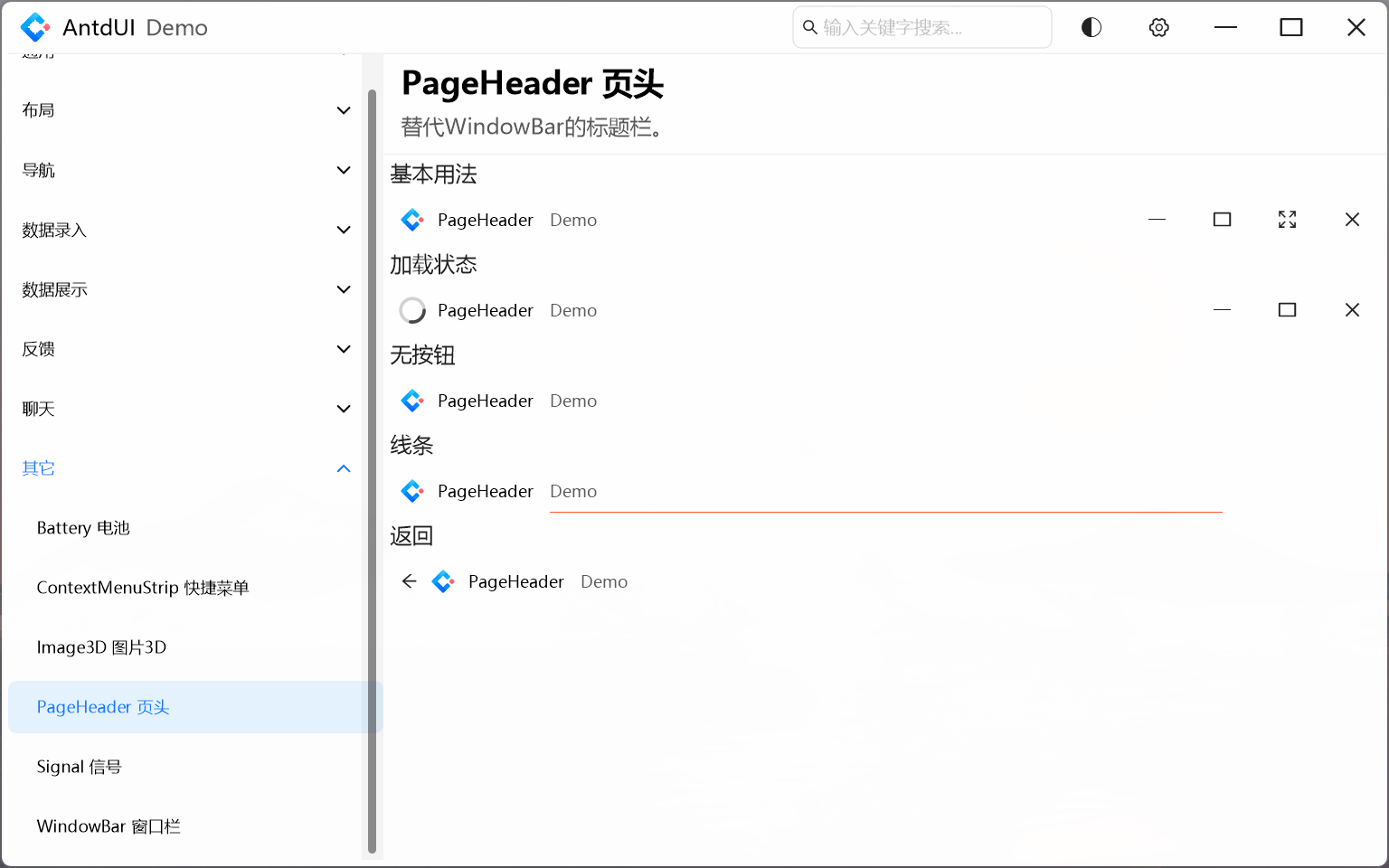Go to Signal 信号 page

pyautogui.click(x=80, y=767)
